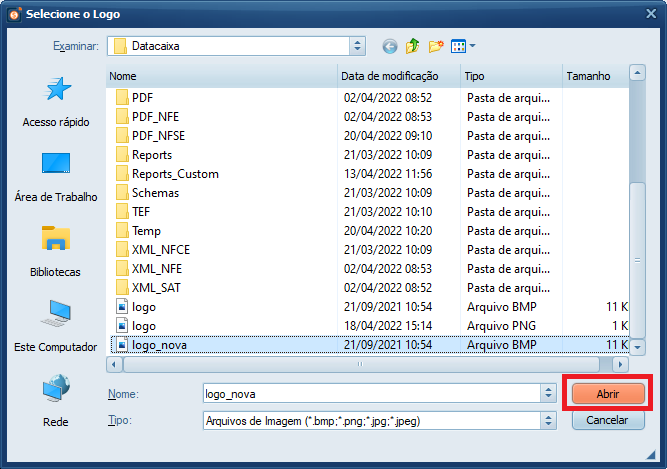This screenshot has width=667, height=469.
Task: Open Acesso rápido in sidebar
Action: pyautogui.click(x=56, y=102)
